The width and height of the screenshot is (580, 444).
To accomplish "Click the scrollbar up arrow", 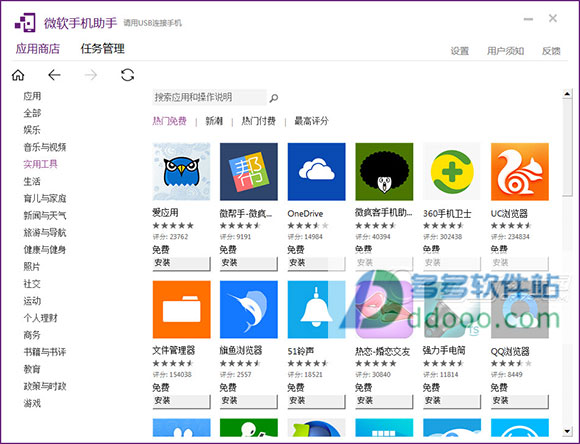I will point(567,94).
